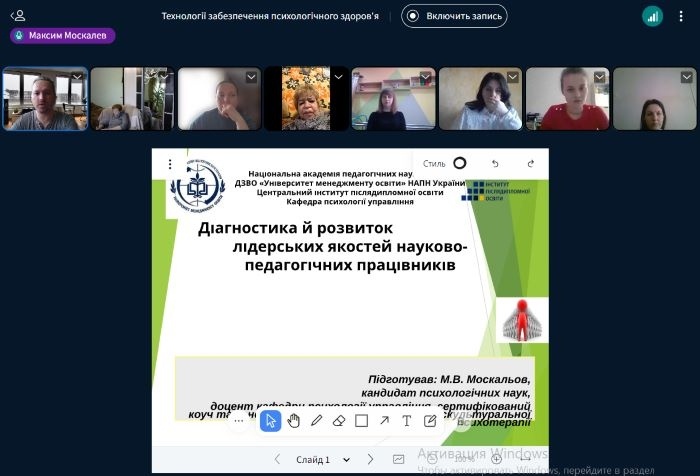Viewport: 700px width, 476px height.
Task: Redo the whiteboard action
Action: 530,163
